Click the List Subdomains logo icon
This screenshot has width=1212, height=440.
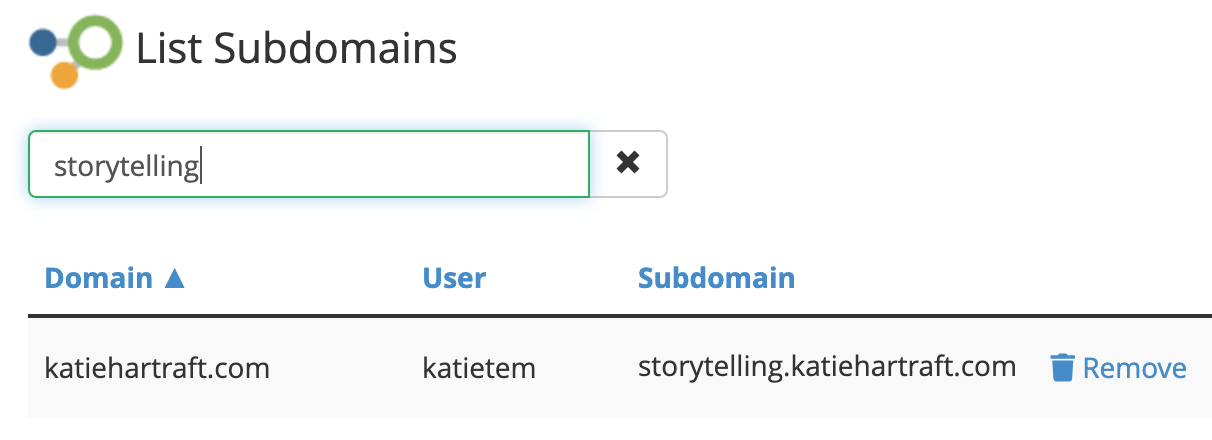[x=75, y=50]
